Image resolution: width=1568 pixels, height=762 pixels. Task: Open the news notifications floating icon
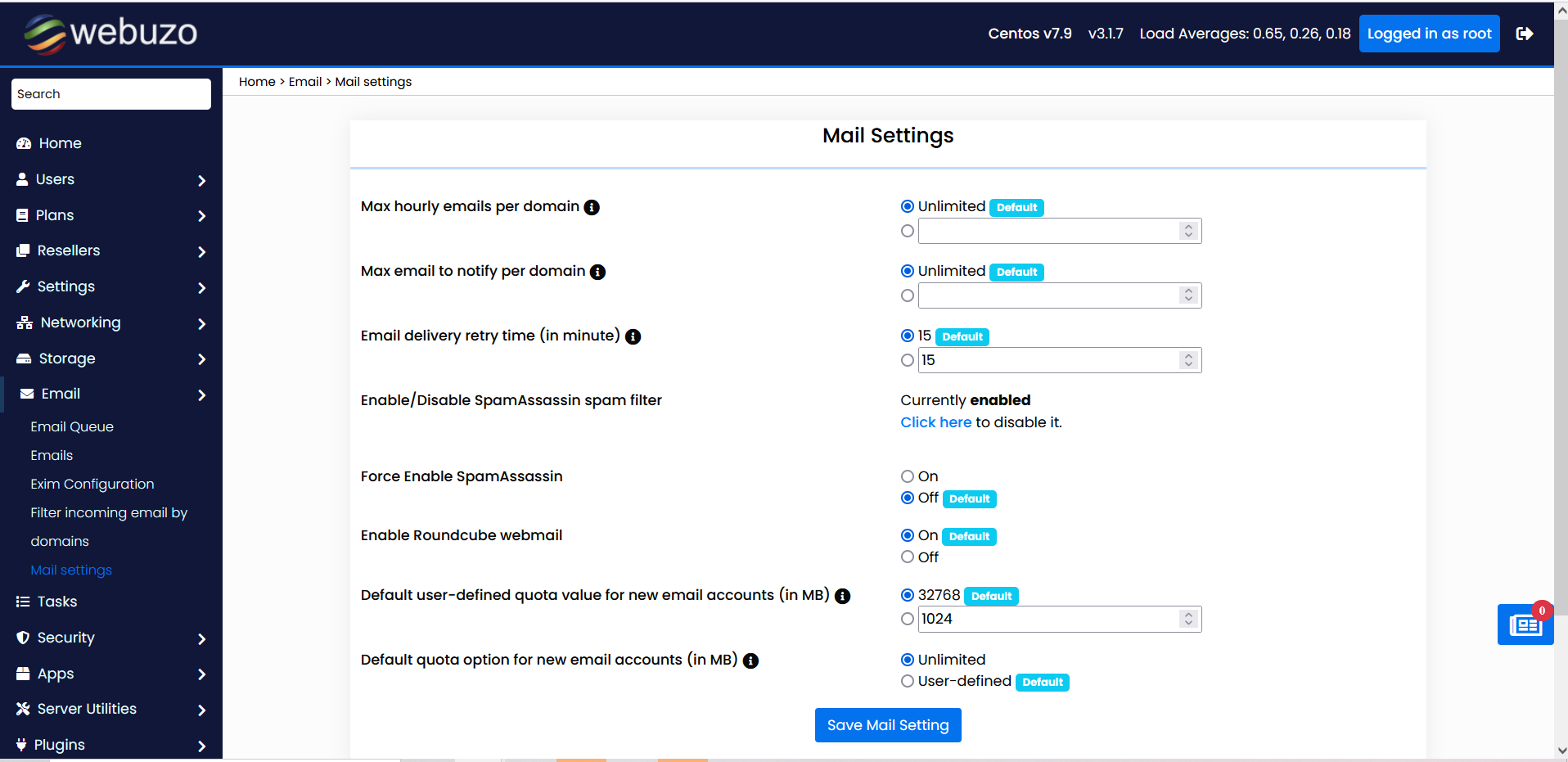1525,624
